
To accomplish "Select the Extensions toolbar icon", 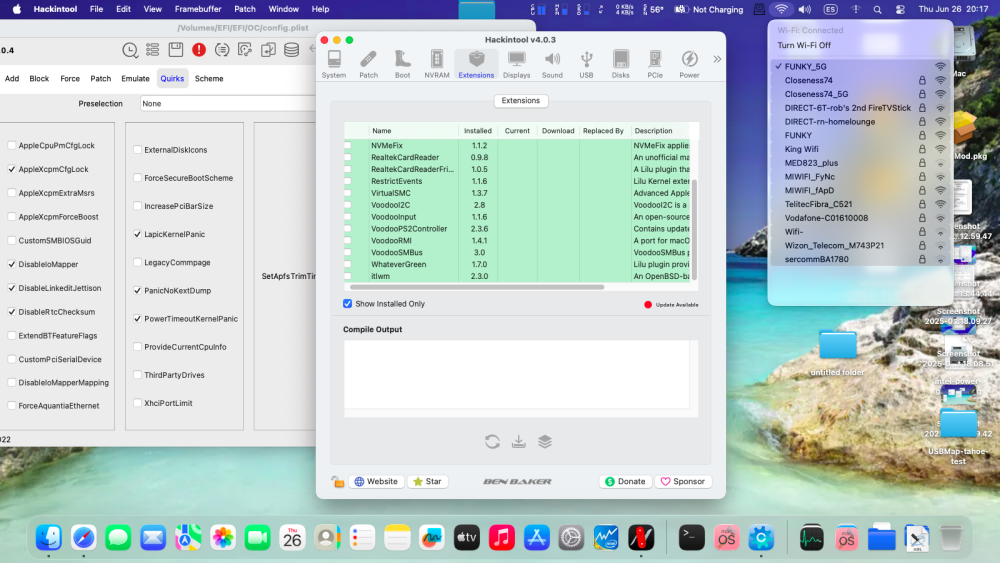I will pyautogui.click(x=476, y=64).
